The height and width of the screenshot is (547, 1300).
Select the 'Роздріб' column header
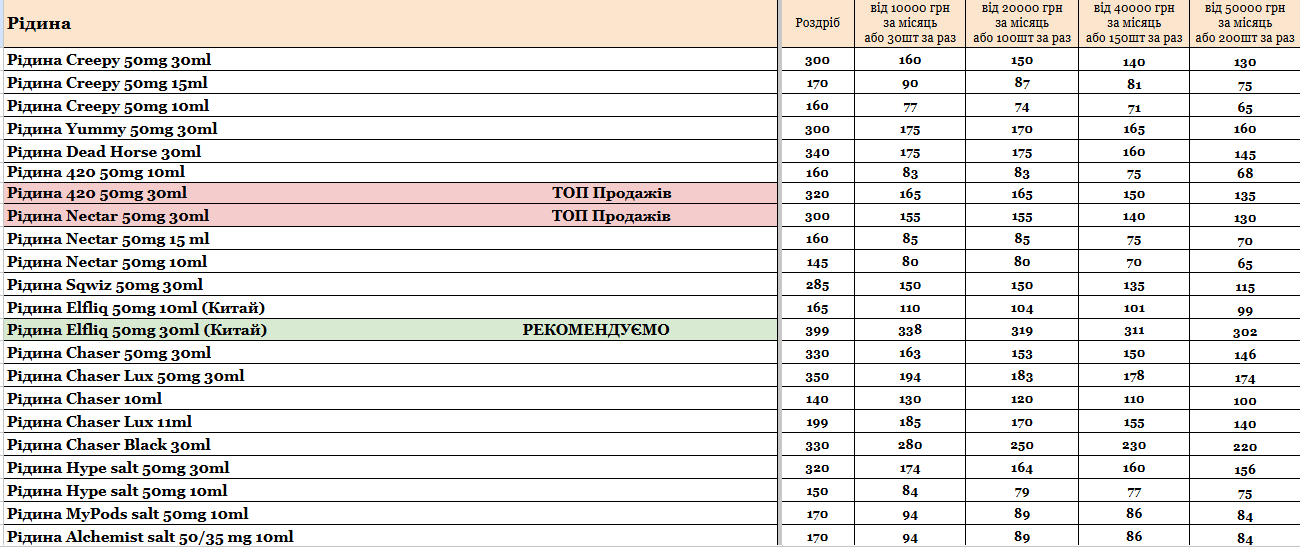coord(817,23)
